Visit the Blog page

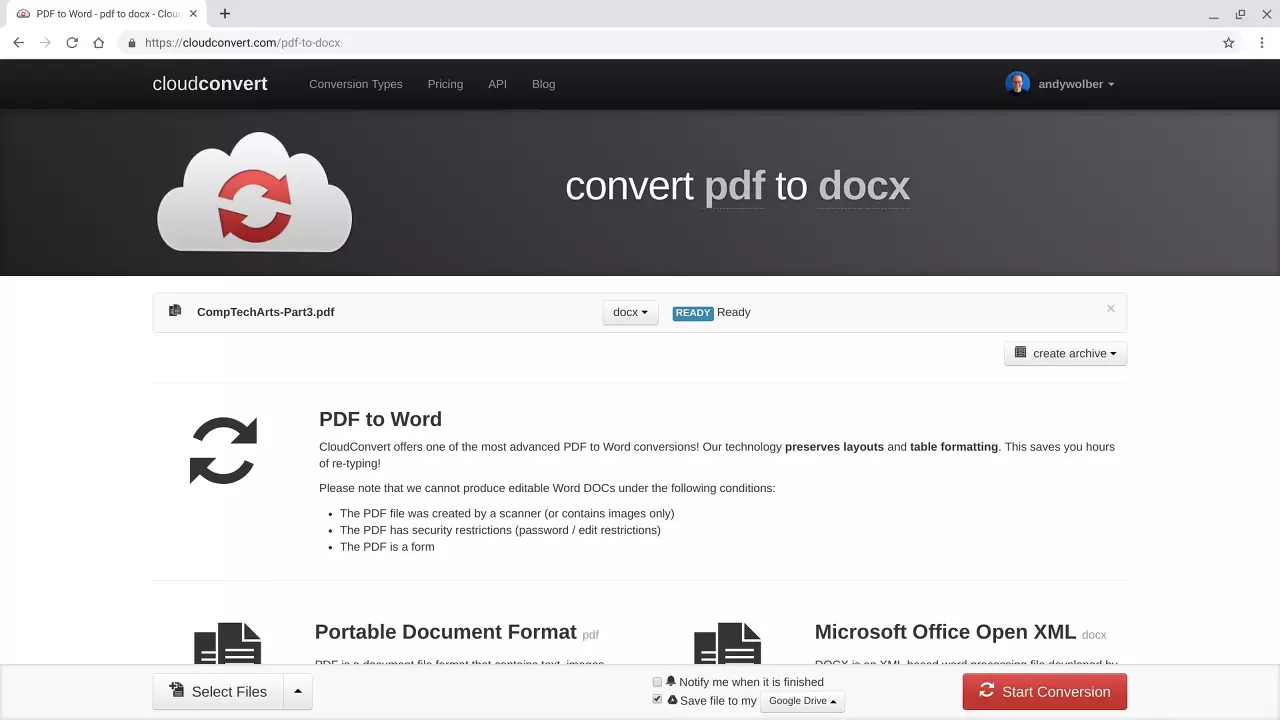pyautogui.click(x=543, y=84)
